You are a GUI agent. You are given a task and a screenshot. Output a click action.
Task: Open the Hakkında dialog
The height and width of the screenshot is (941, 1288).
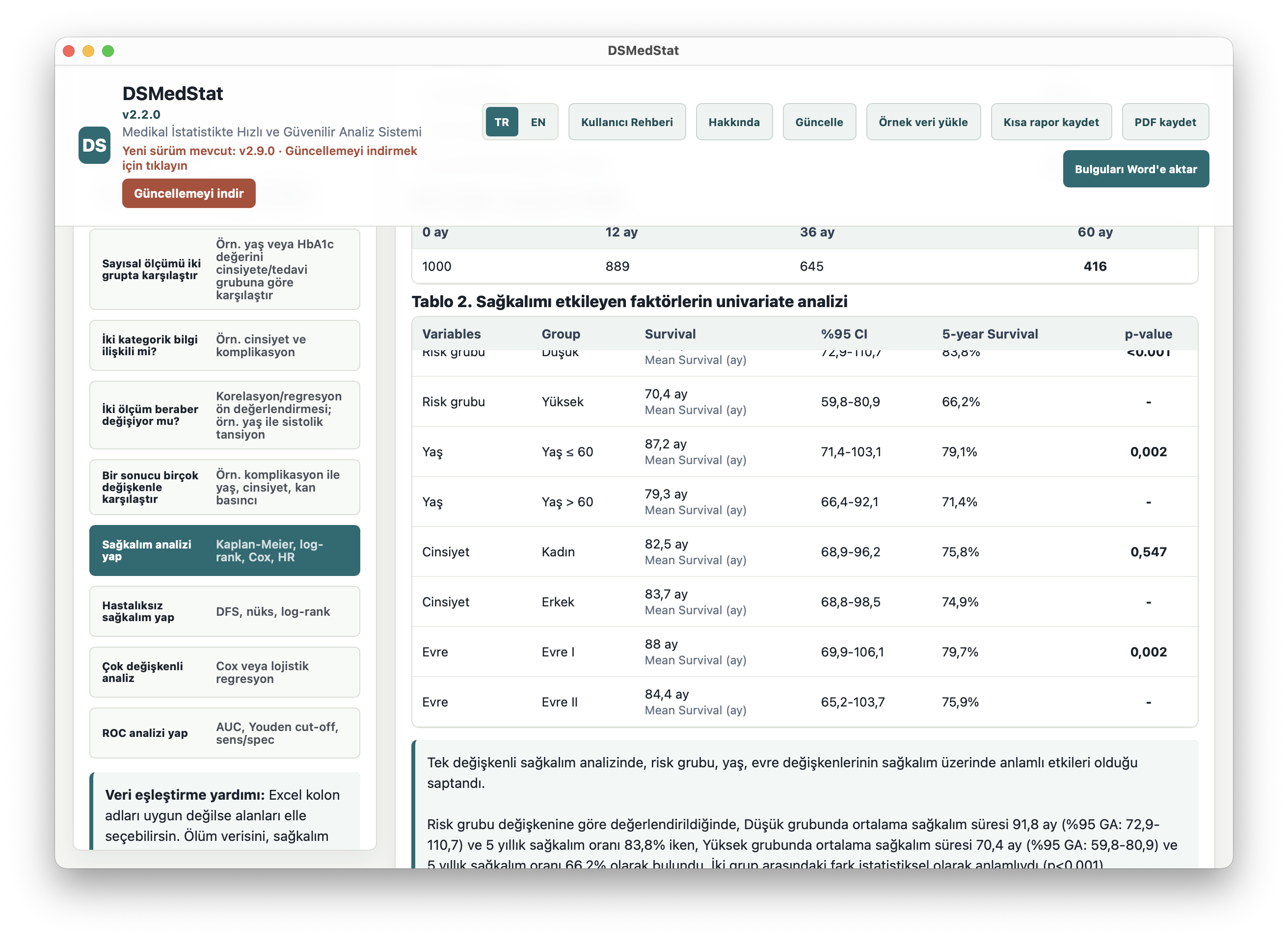point(734,122)
